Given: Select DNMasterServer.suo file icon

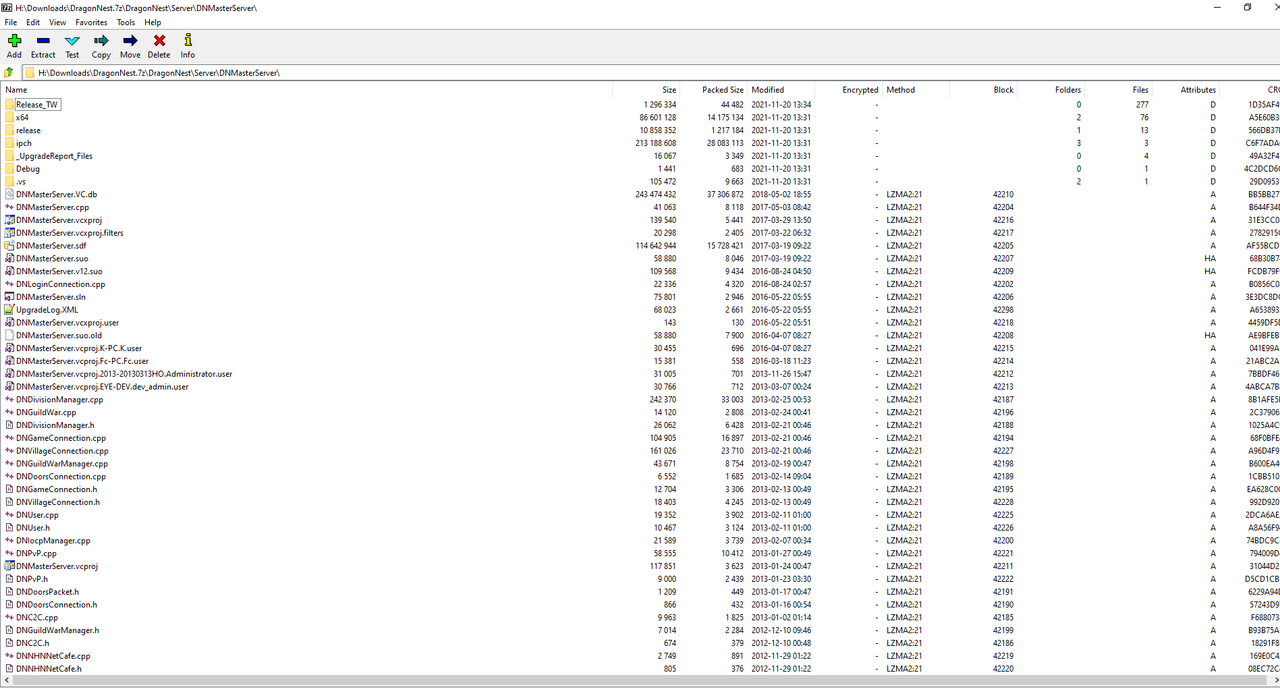Looking at the screenshot, I should pos(9,258).
